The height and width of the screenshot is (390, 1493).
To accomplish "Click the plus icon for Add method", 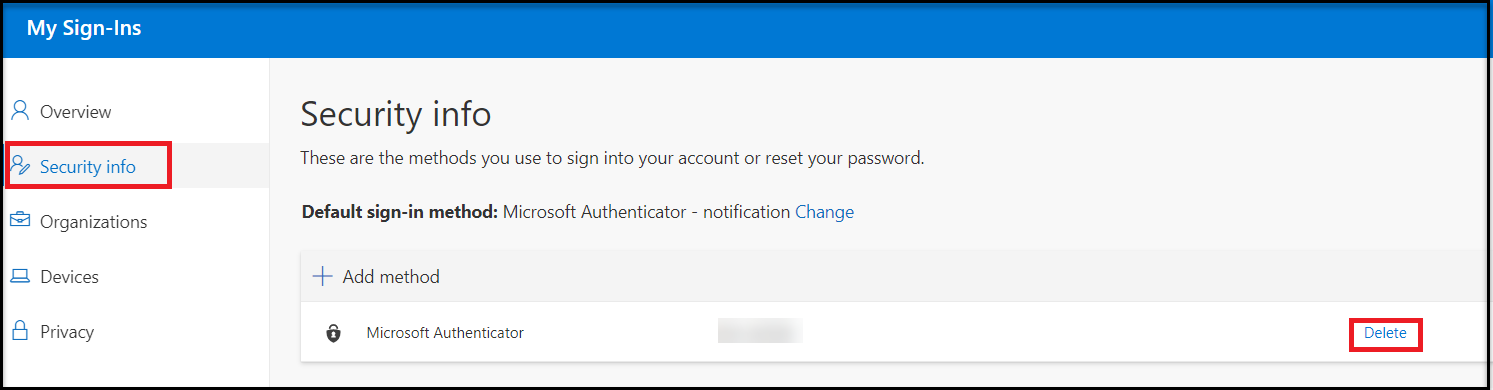I will pyautogui.click(x=322, y=276).
